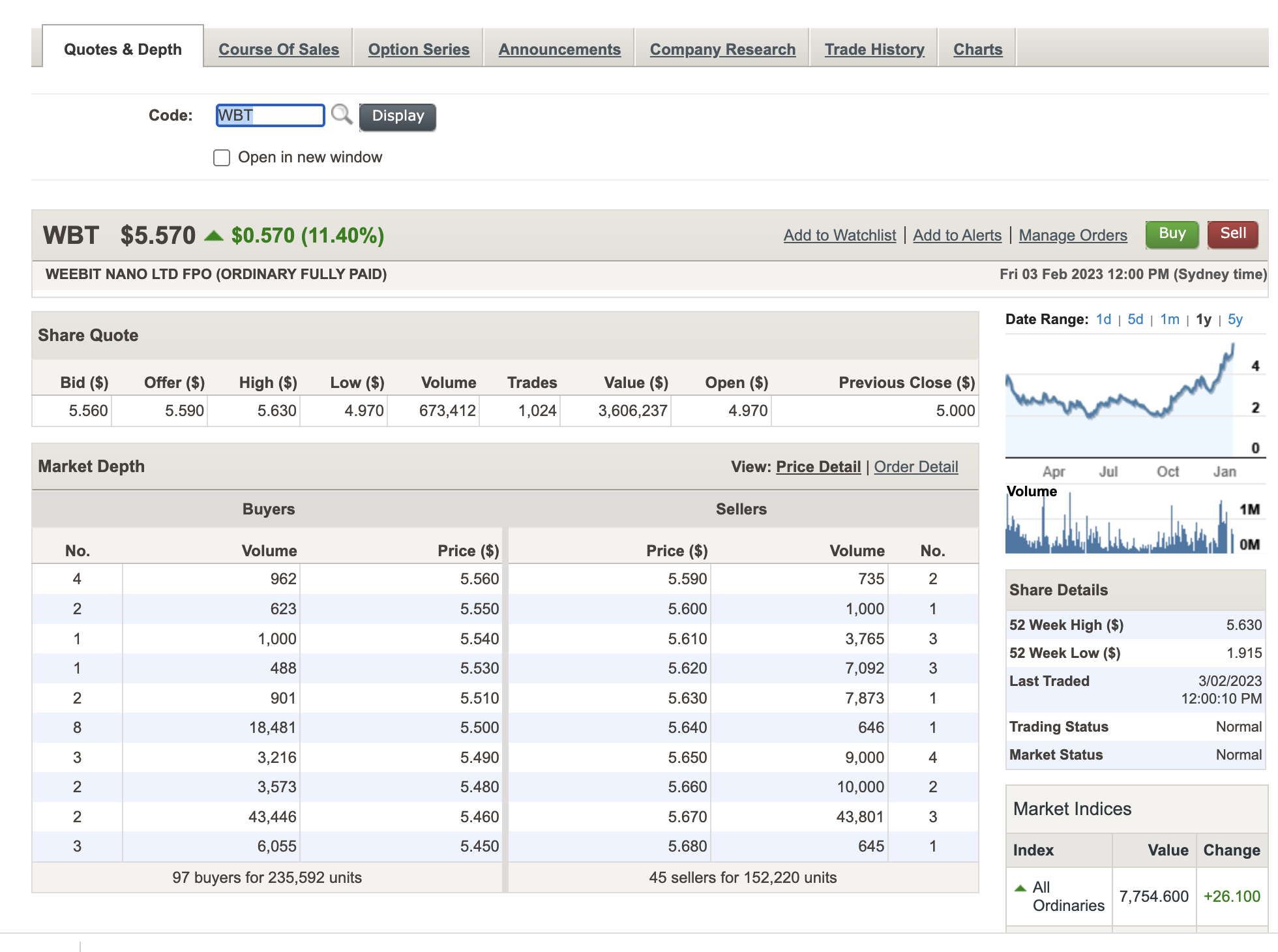Image resolution: width=1278 pixels, height=952 pixels.
Task: Switch to the Option Series tab
Action: click(419, 50)
